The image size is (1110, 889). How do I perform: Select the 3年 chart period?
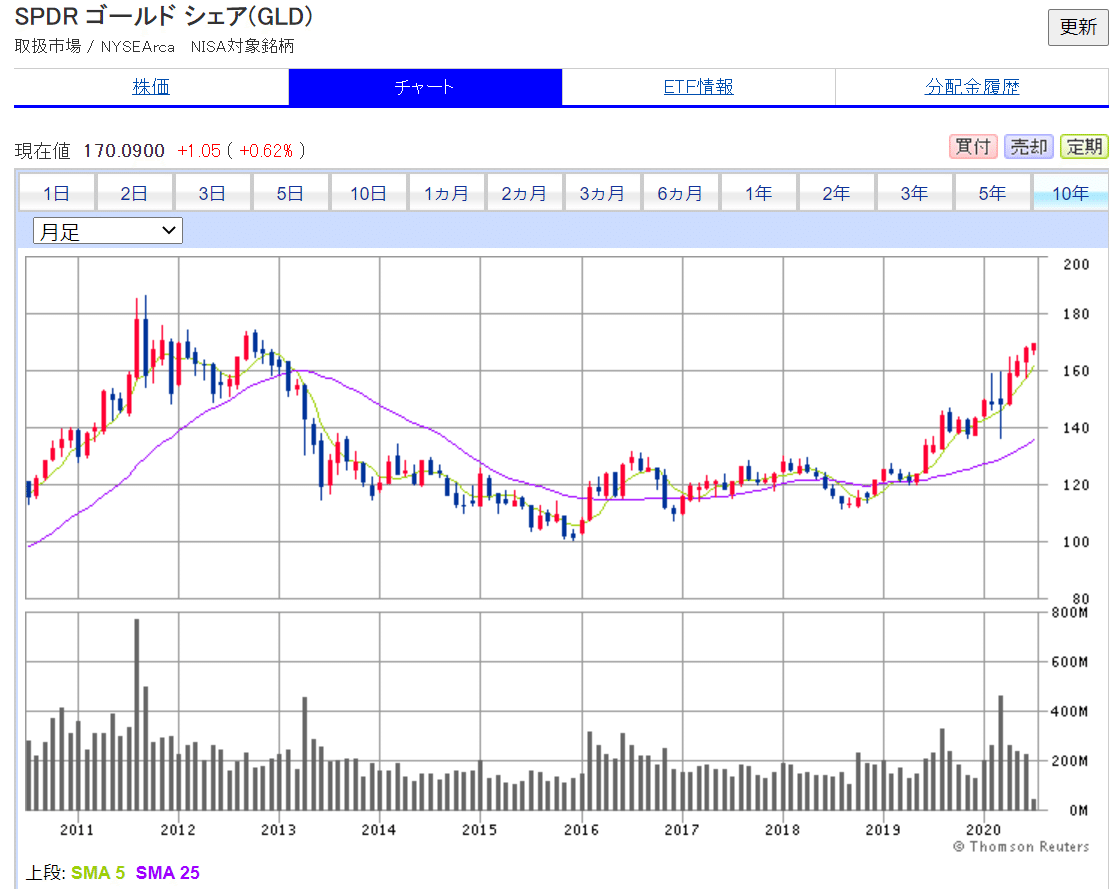915,193
